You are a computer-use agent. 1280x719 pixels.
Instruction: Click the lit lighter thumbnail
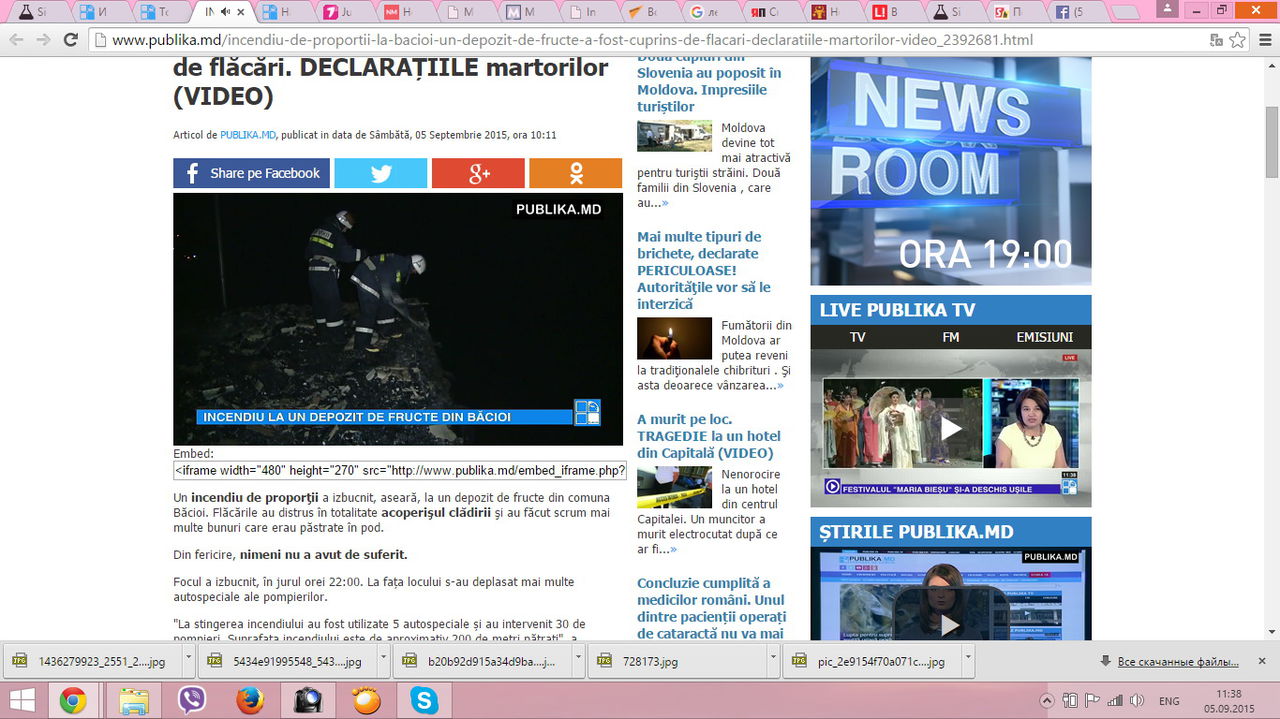674,338
